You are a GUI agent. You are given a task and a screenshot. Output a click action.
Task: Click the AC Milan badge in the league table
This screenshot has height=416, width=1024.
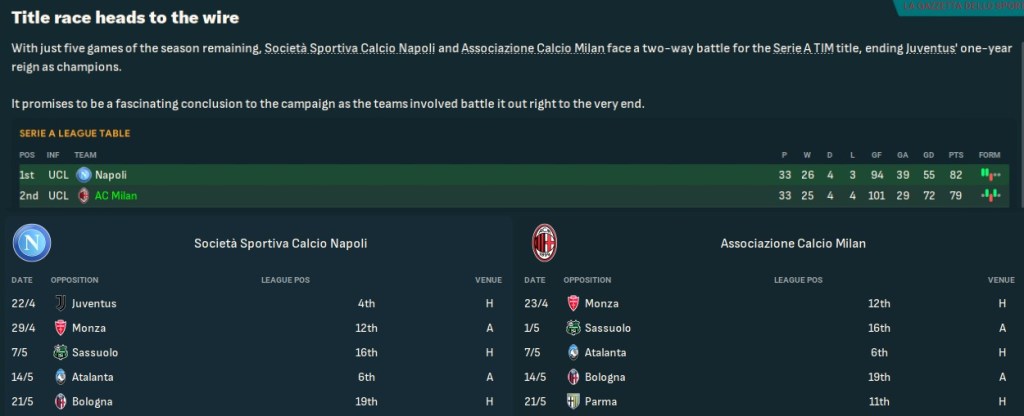84,195
